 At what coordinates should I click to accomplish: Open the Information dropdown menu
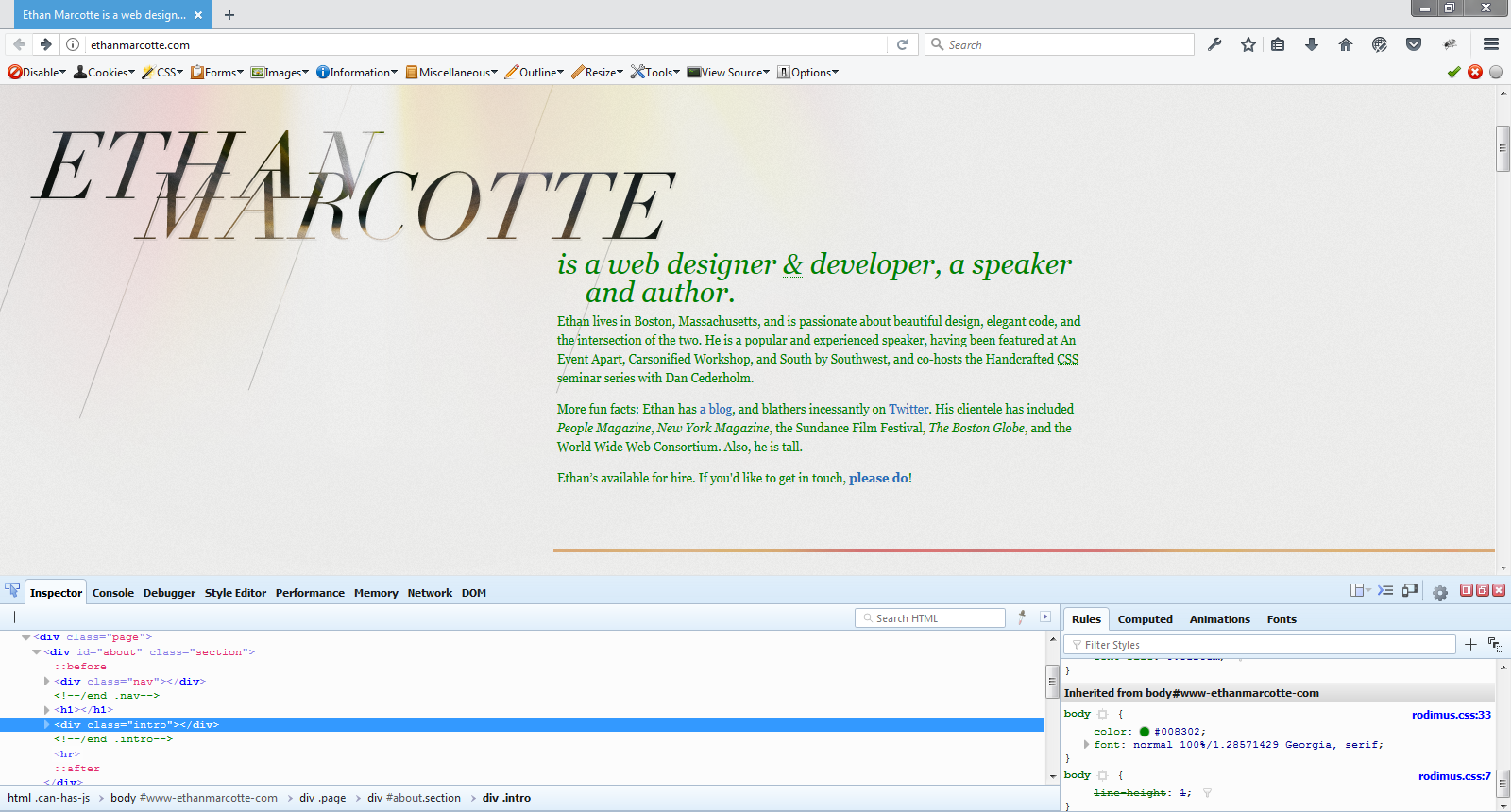click(x=357, y=72)
